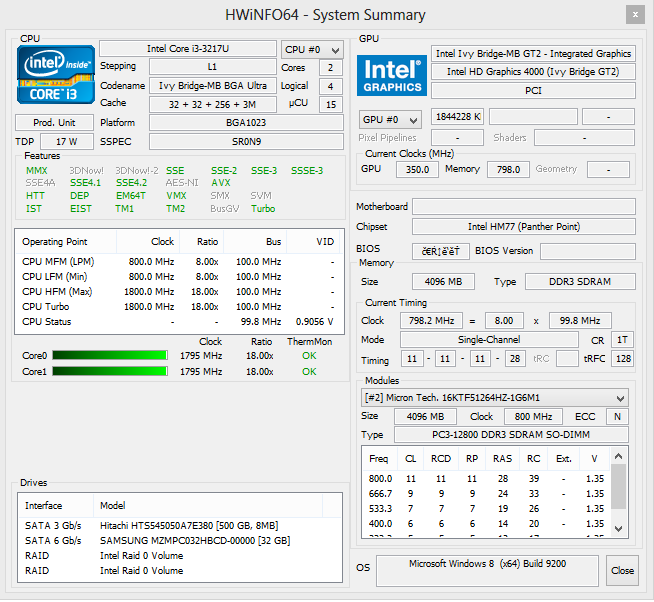Viewport: 654px width, 602px height.
Task: Select the 666.7 frequency timing row
Action: coord(486,494)
